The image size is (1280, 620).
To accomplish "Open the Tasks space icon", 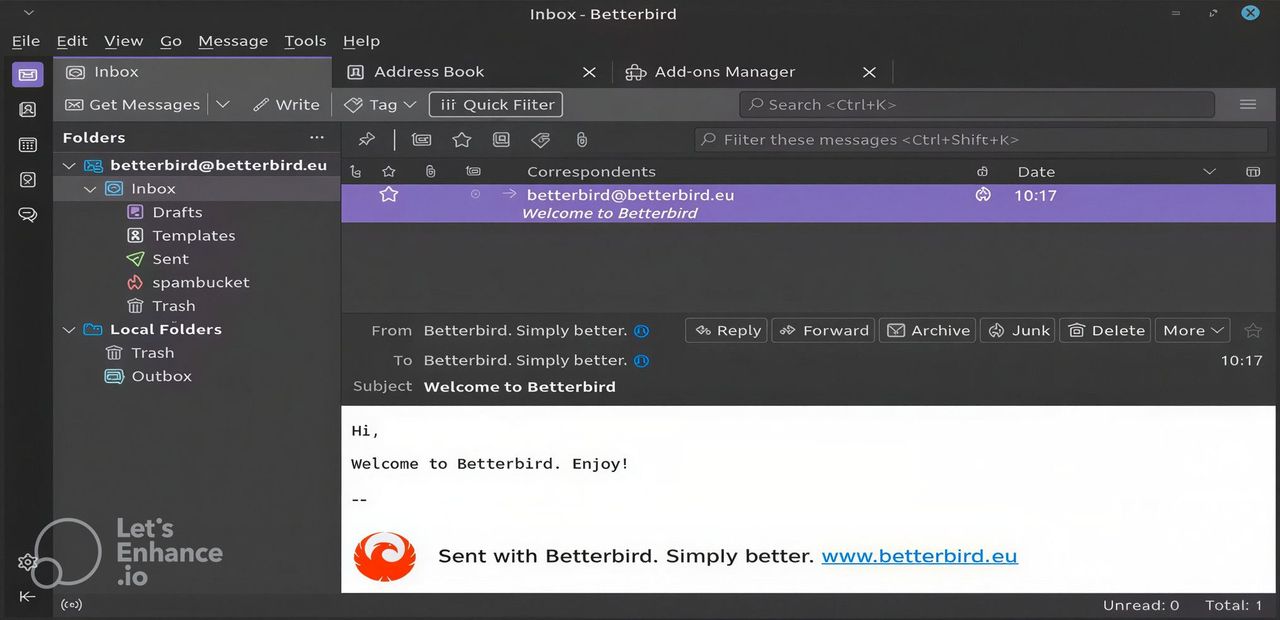I will [27, 180].
